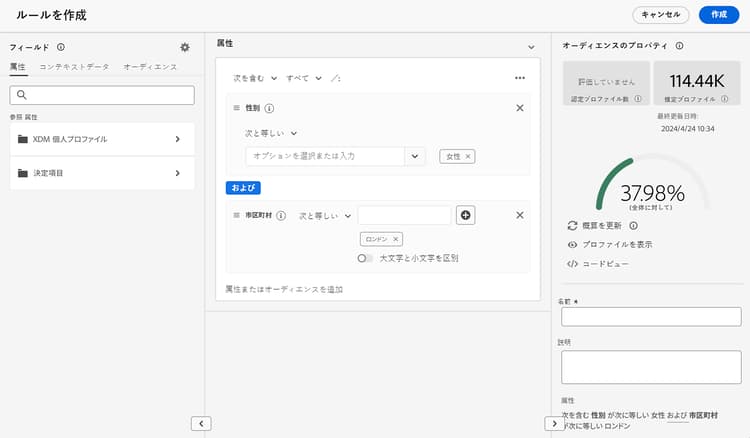
Task: Open the container more options ellipsis
Action: coord(520,78)
